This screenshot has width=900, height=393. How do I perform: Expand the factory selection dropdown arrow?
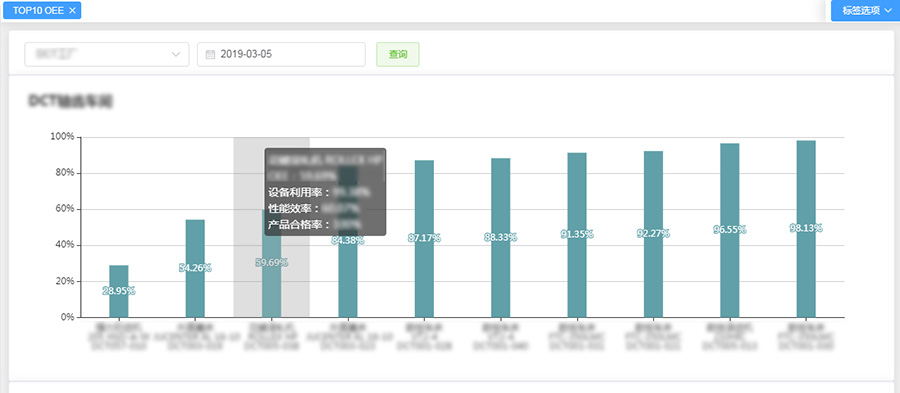tap(176, 55)
